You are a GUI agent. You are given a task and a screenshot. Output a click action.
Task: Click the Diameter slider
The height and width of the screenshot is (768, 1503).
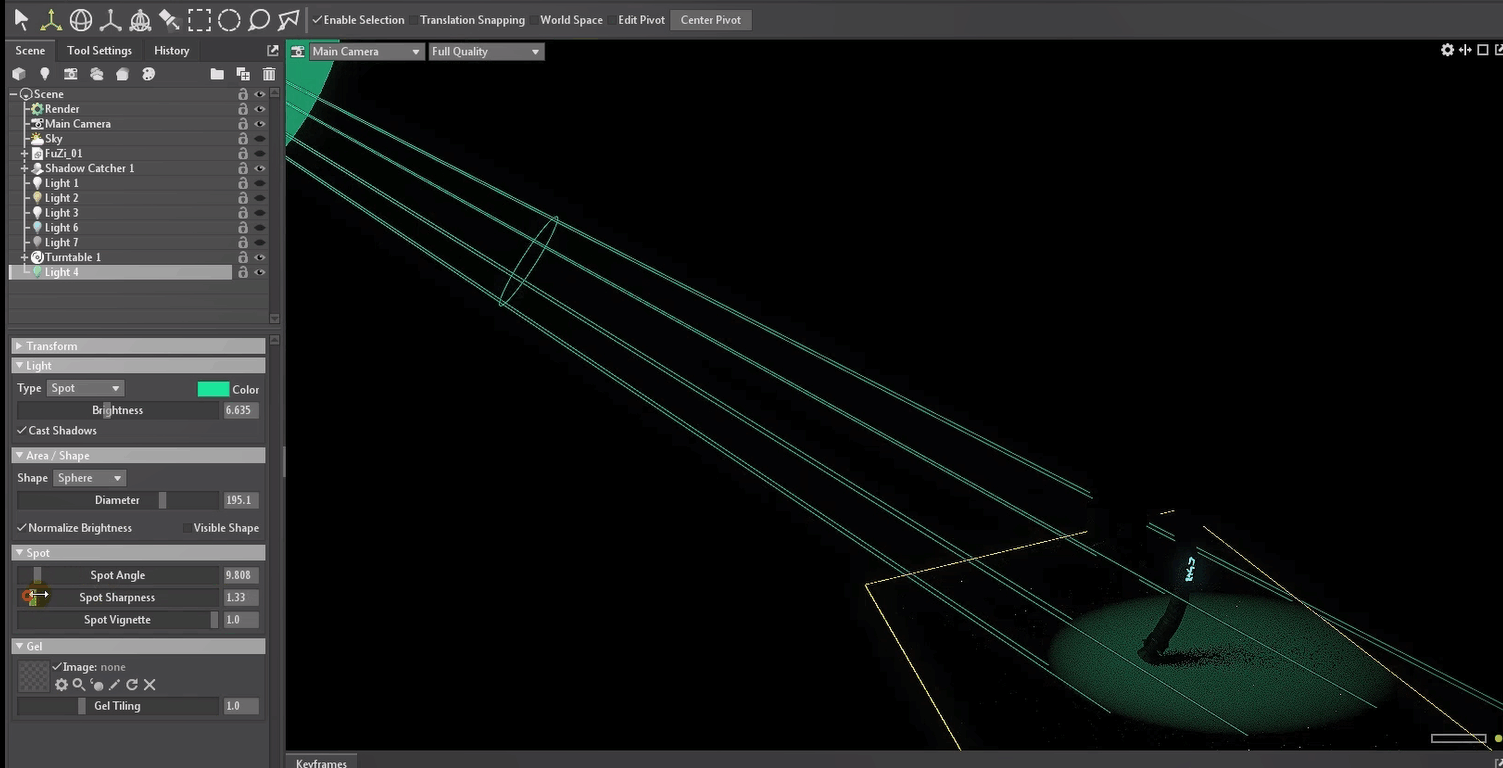[118, 500]
